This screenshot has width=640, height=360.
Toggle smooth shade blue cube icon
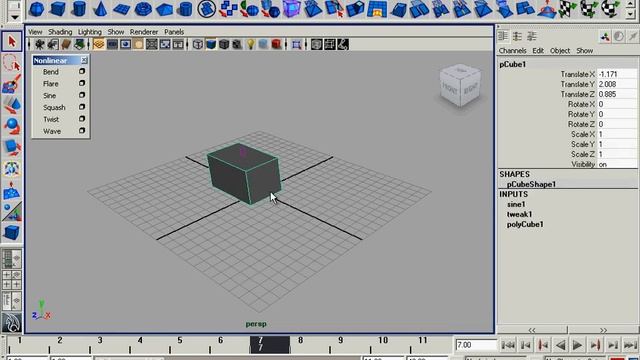coord(211,44)
